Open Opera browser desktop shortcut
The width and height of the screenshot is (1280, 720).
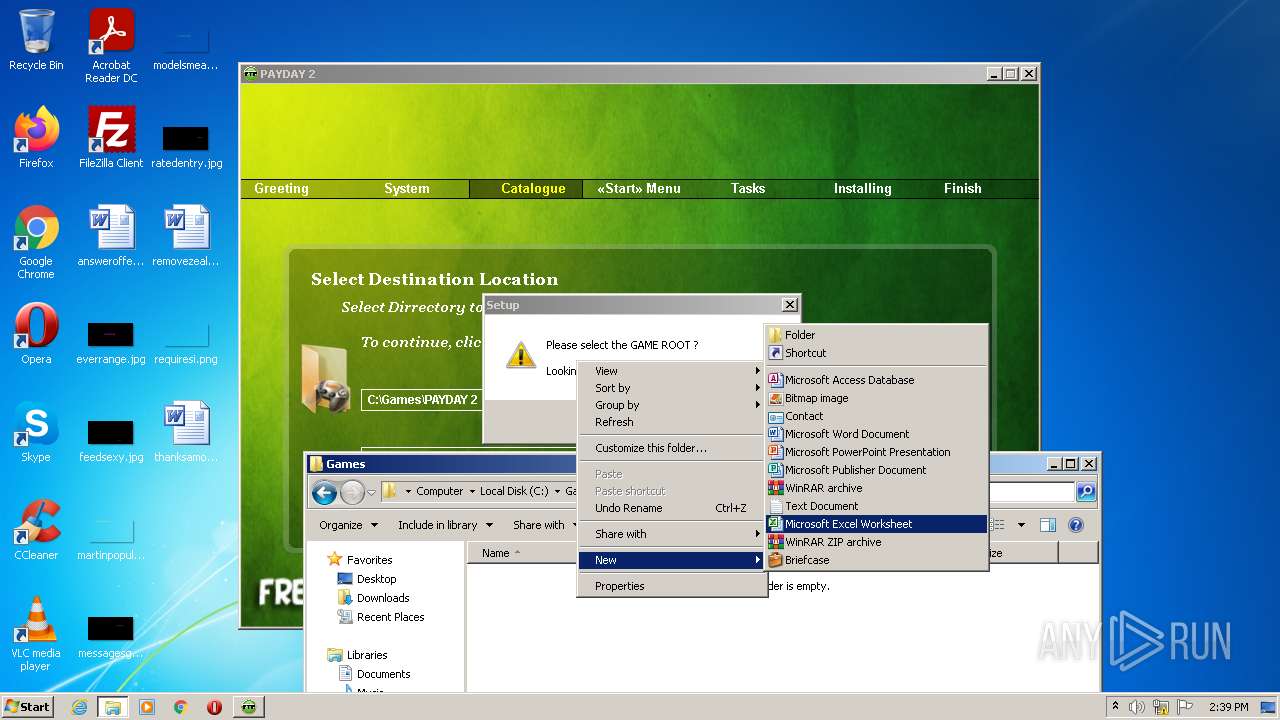[36, 334]
